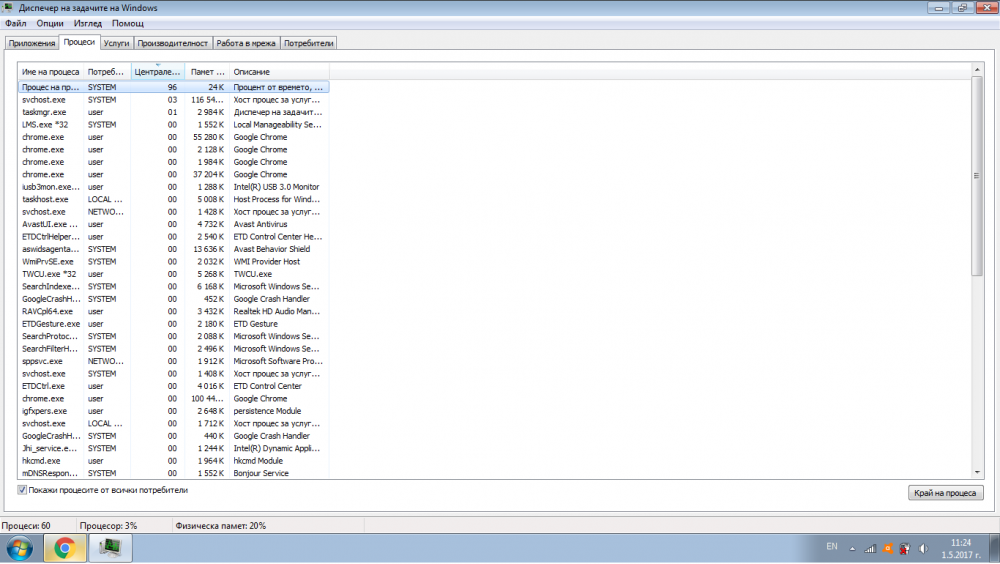Select the RAVCpl64.exe process row
The image size is (1000, 564).
click(173, 311)
